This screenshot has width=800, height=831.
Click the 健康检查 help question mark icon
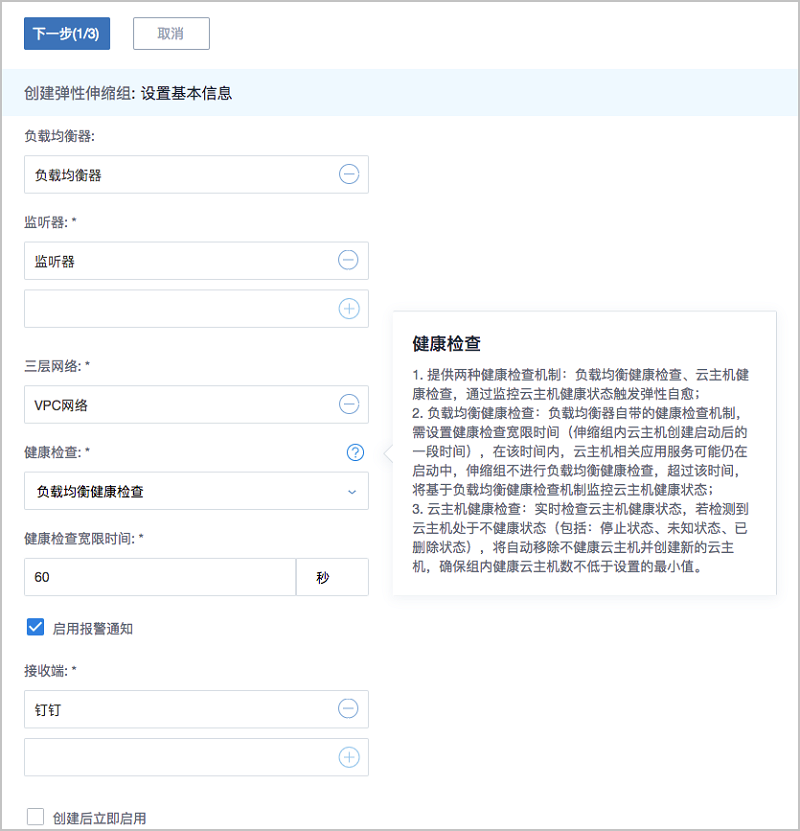[355, 453]
